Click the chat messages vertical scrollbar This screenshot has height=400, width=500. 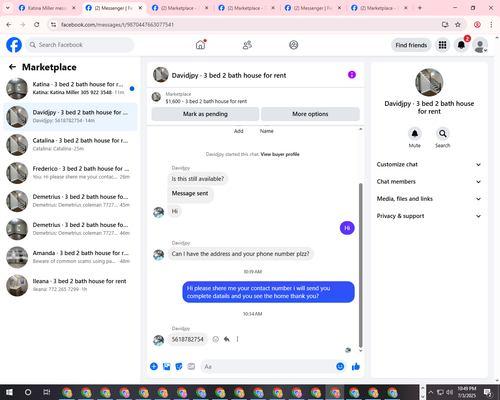[x=360, y=265]
